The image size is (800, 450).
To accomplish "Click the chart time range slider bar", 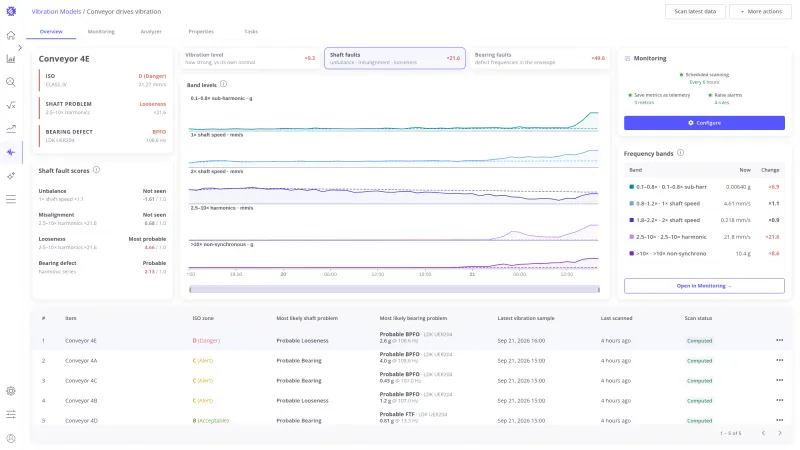I will [394, 289].
